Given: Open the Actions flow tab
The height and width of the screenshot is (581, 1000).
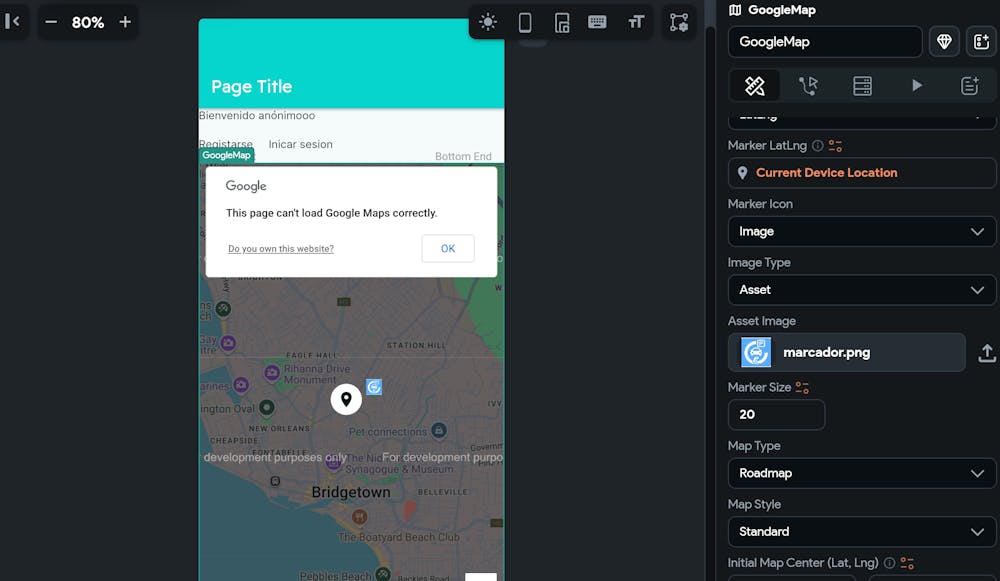Looking at the screenshot, I should point(808,85).
